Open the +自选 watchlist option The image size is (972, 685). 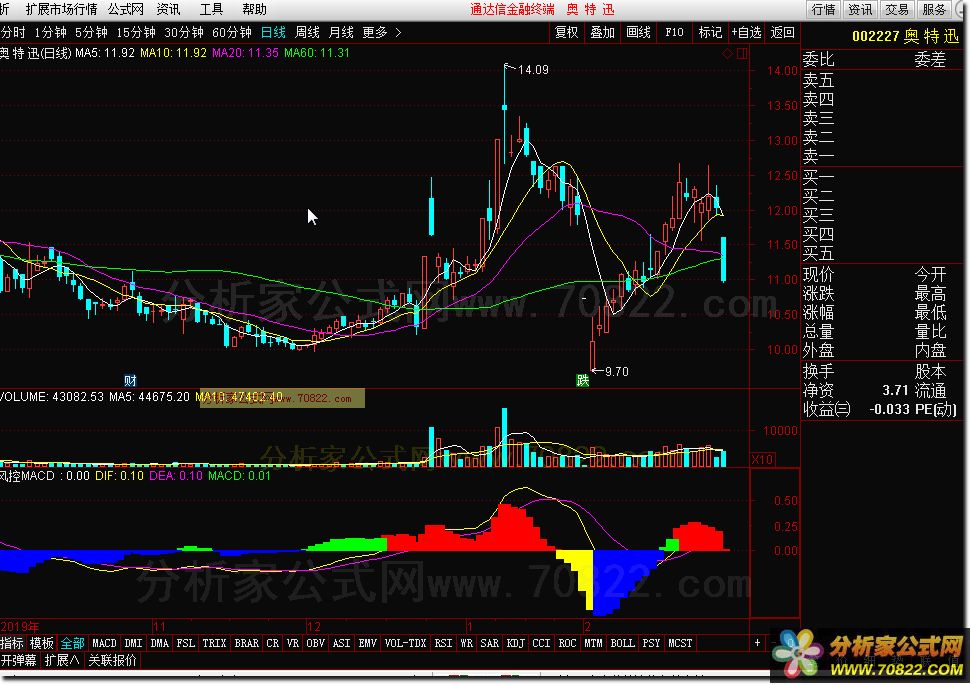tap(746, 32)
